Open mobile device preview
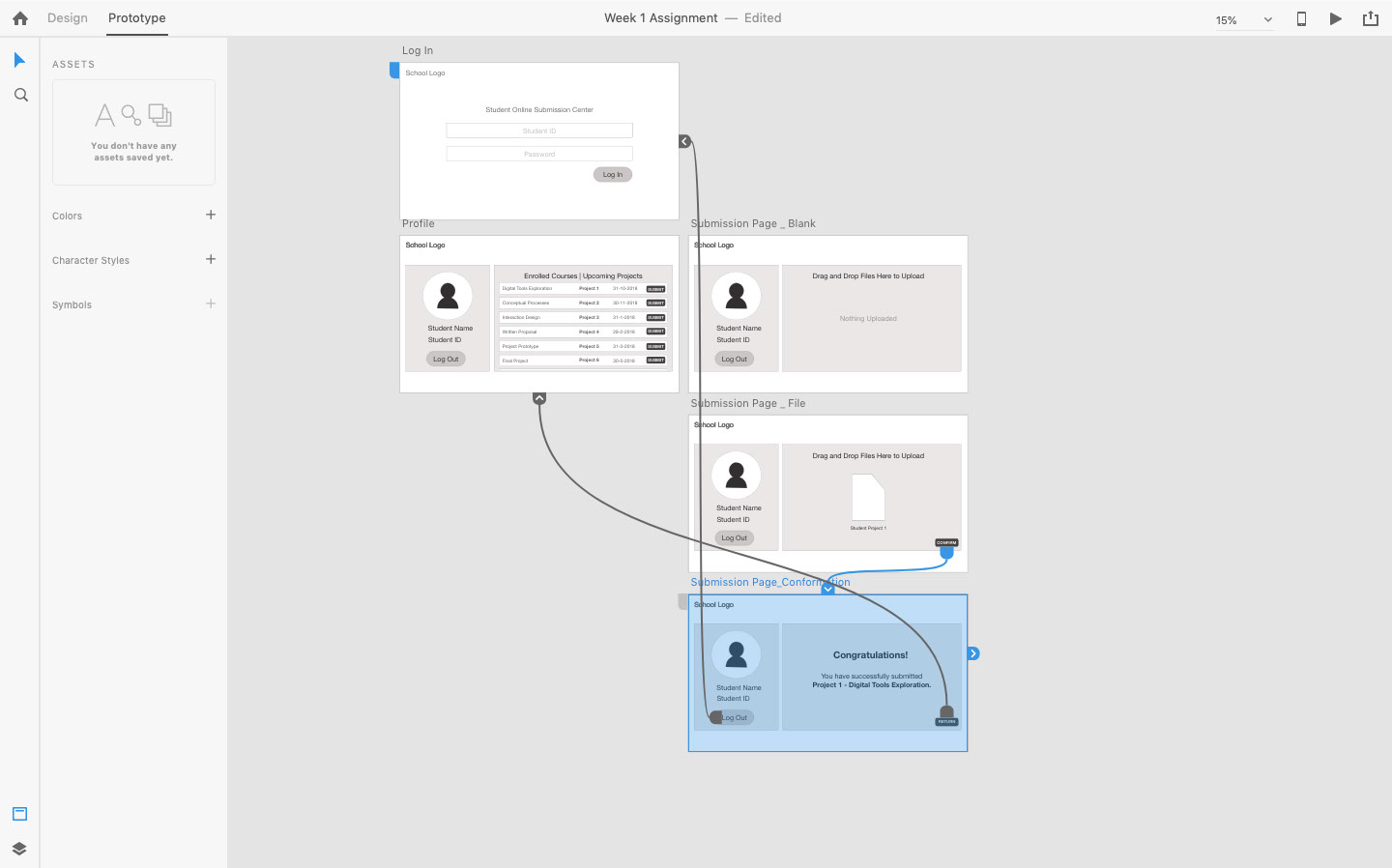1392x868 pixels. click(x=1301, y=18)
